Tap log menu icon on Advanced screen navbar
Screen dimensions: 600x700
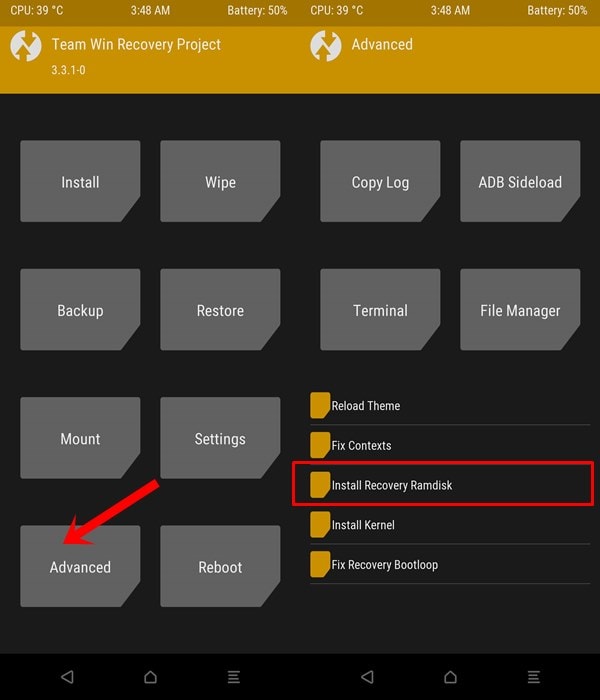[x=534, y=677]
